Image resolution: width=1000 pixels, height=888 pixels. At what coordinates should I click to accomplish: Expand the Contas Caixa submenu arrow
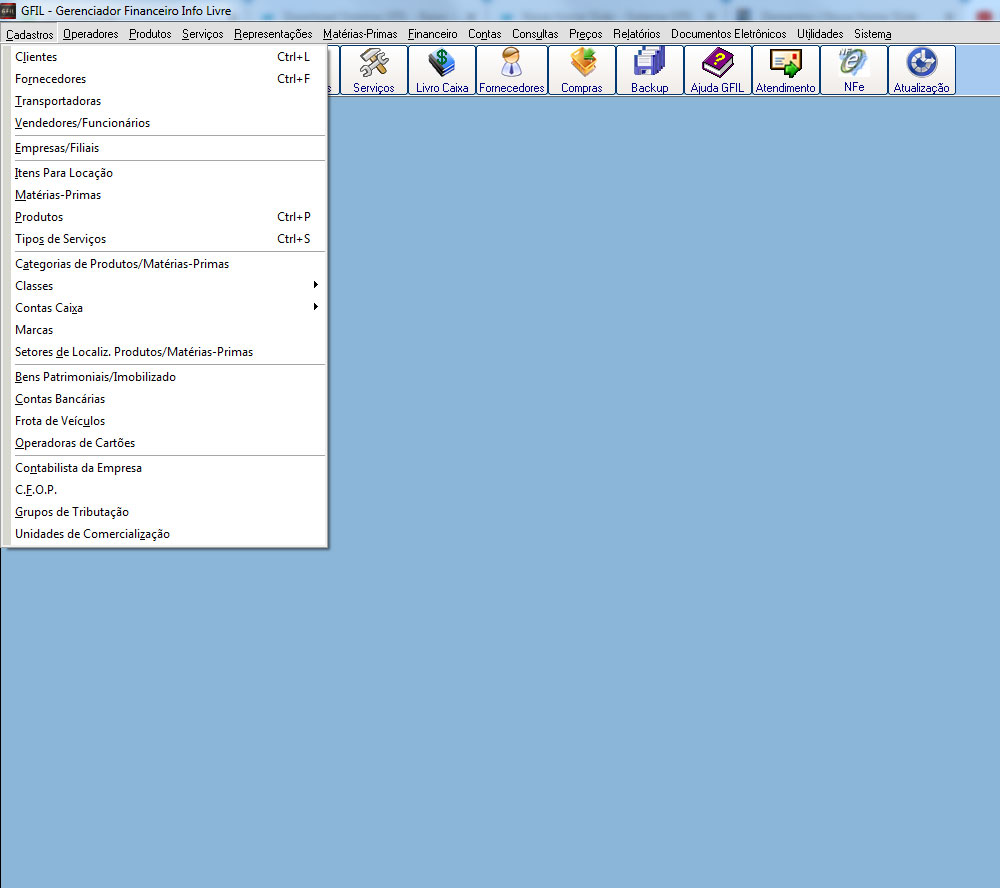[316, 307]
